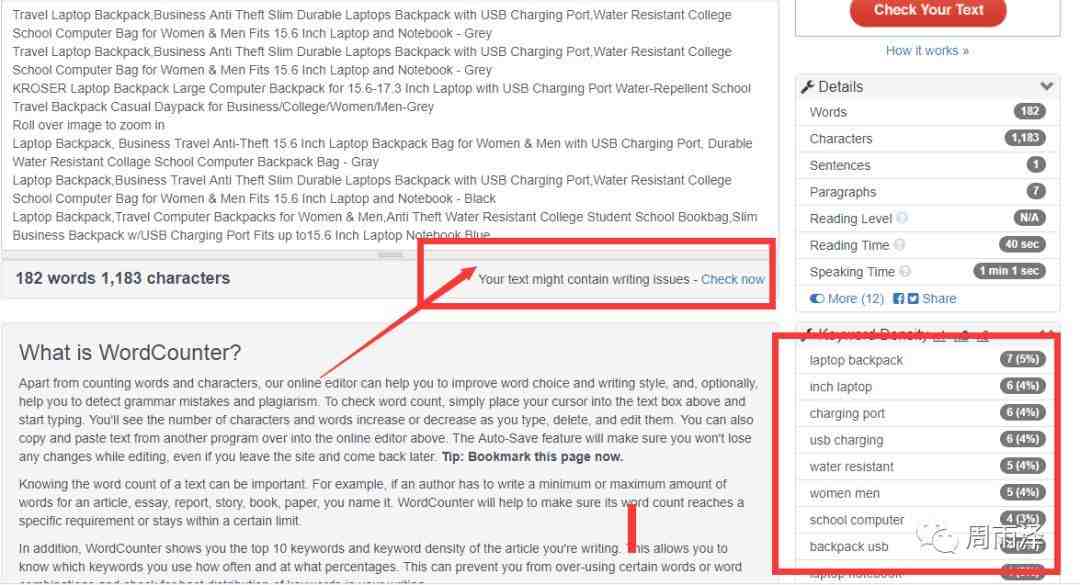Click the Reading Time label
Viewport: 1080px width, 585px height.
[x=849, y=245]
